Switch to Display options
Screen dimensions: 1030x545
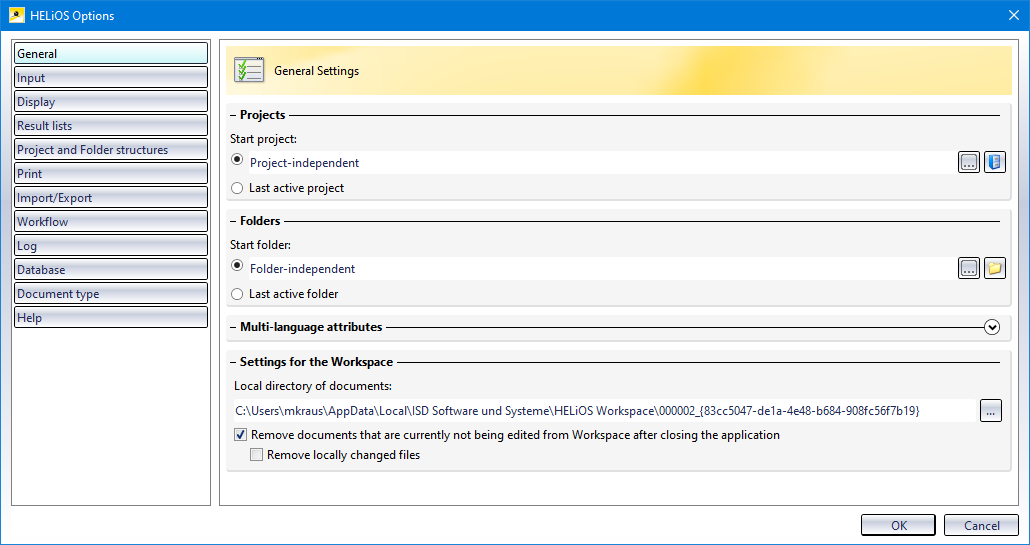pos(111,101)
